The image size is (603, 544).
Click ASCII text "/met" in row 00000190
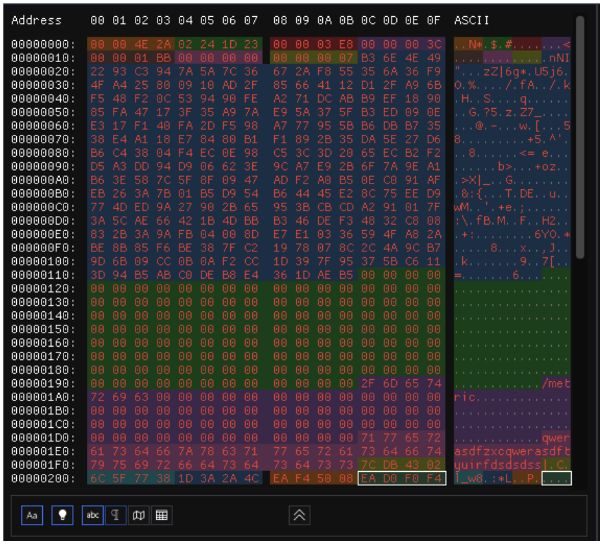555,385
